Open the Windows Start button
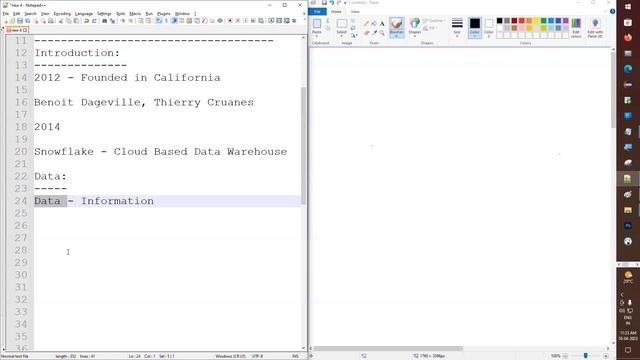640x360 pixels. (x=628, y=7)
